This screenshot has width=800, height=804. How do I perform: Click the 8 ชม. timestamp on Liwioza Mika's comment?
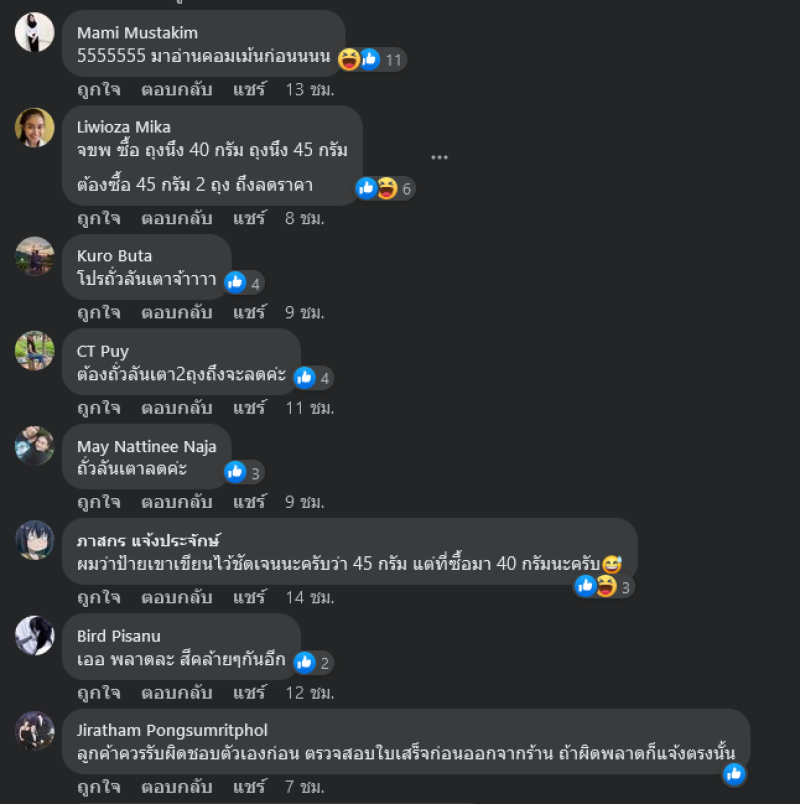click(x=305, y=218)
